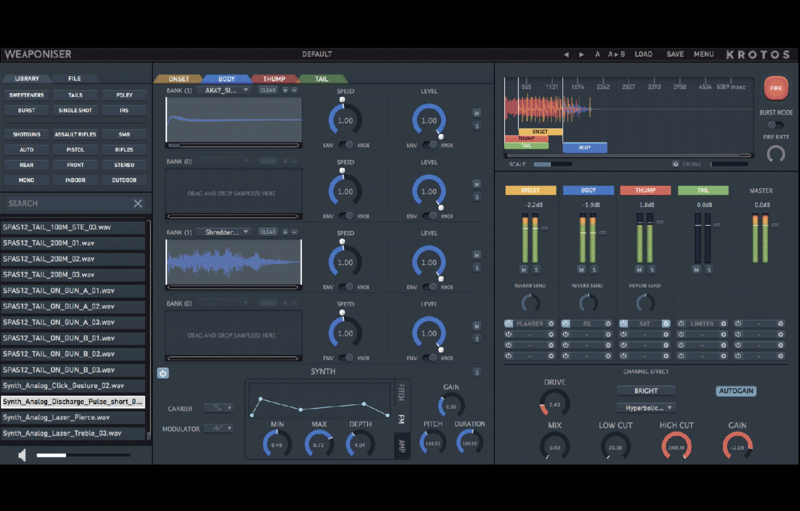Click the BRIGHT button in channel effect
Image resolution: width=800 pixels, height=511 pixels.
[x=646, y=391]
